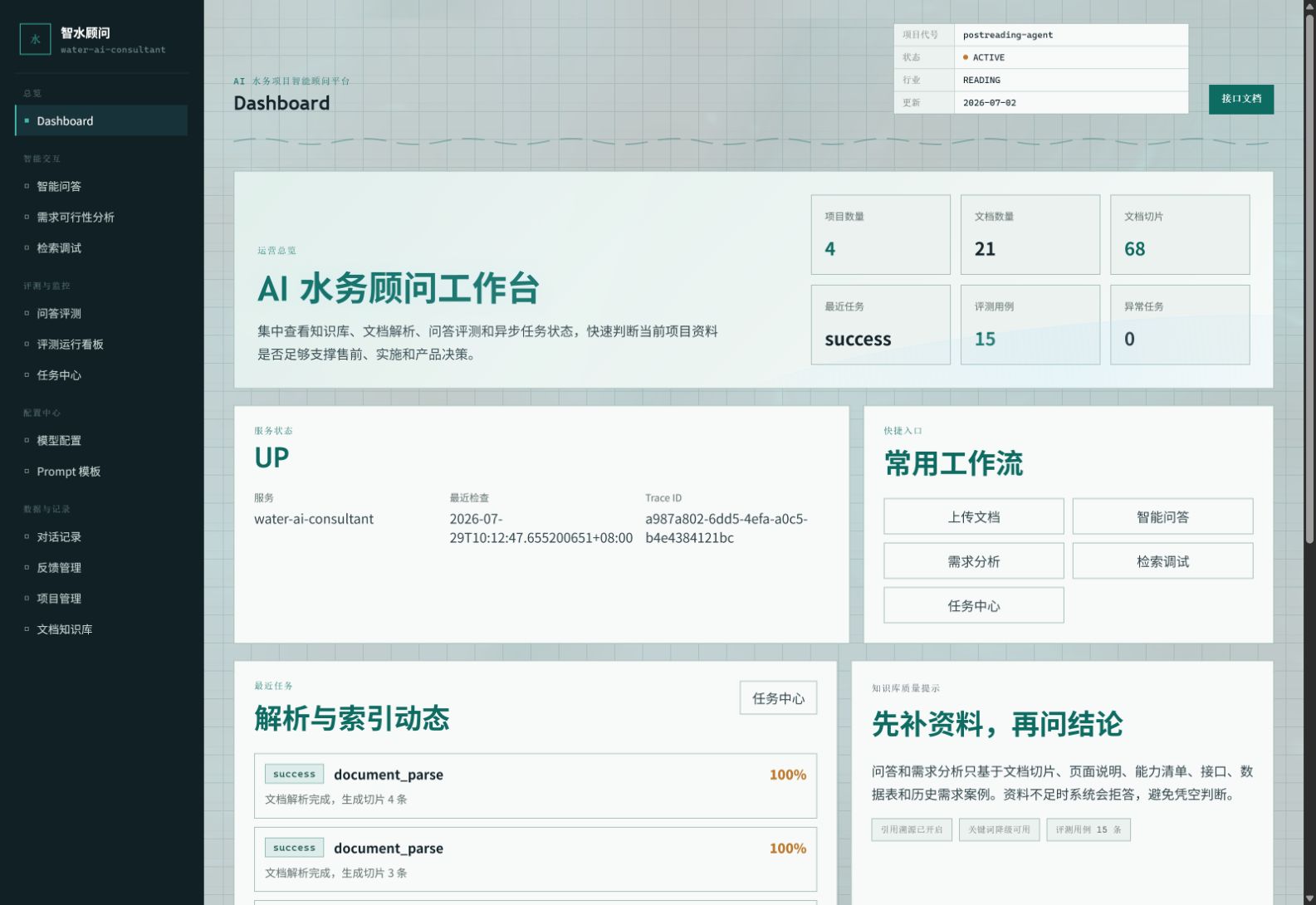This screenshot has height=905, width=1316.
Task: Click the 需求分析 workflow button
Action: point(973,561)
